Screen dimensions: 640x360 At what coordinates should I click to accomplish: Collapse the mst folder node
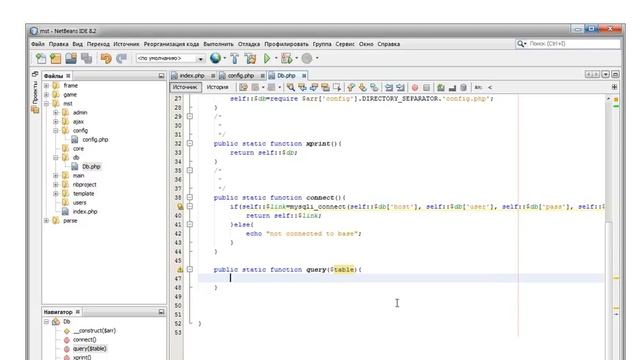click(x=47, y=104)
